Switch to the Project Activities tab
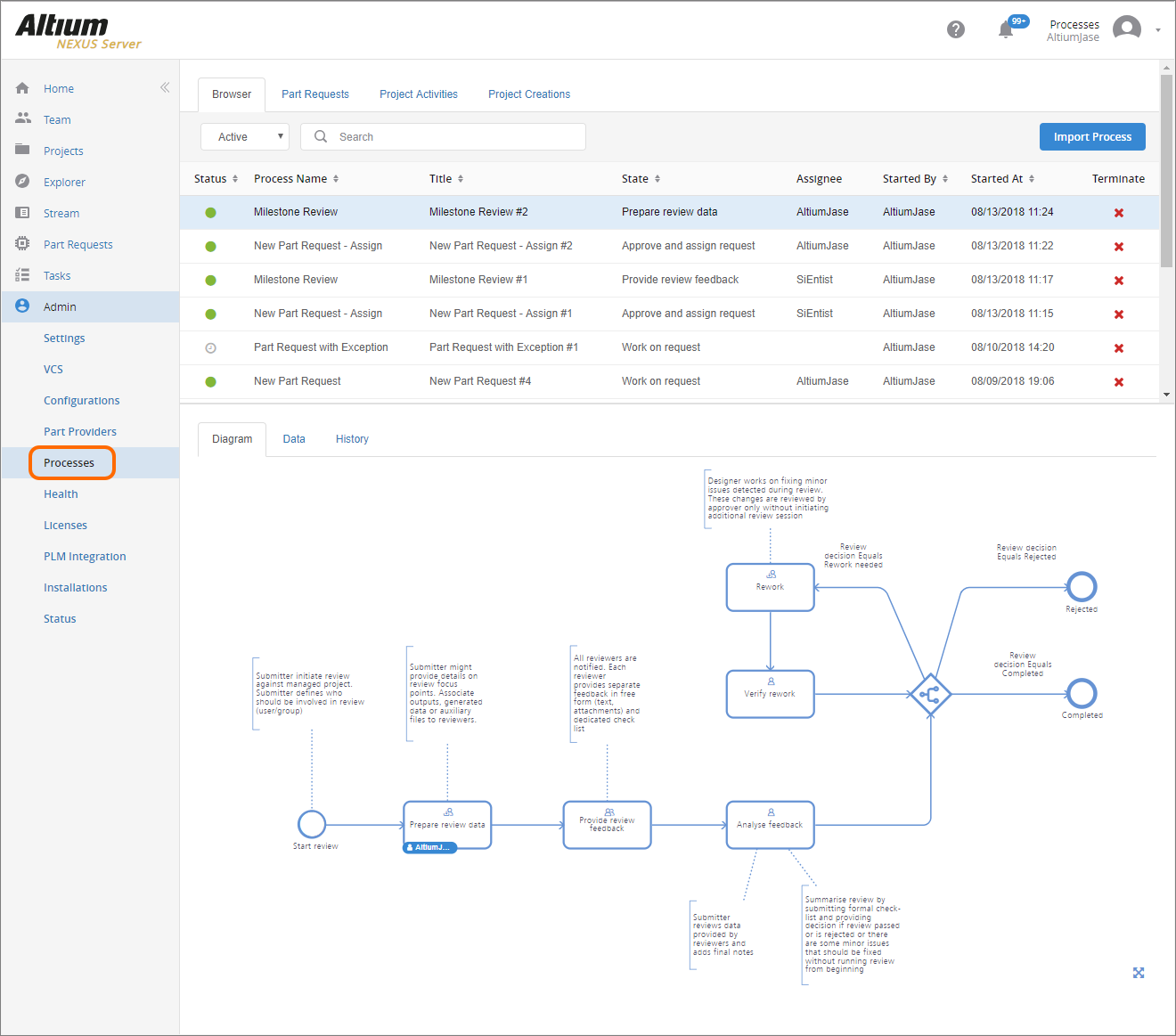Screen dimensions: 1176x1036 click(x=419, y=94)
